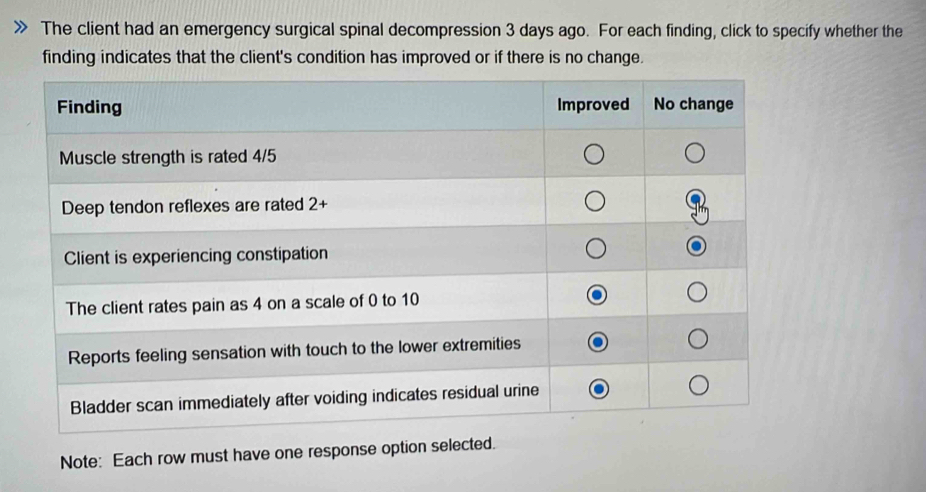Click the Improved column header
This screenshot has width=926, height=492.
tap(593, 104)
